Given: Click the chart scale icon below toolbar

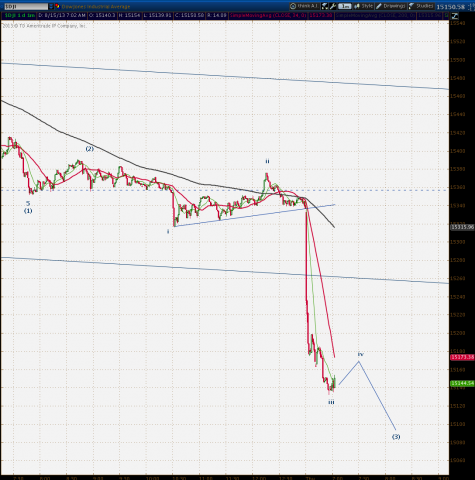Looking at the screenshot, I should 455,15.
